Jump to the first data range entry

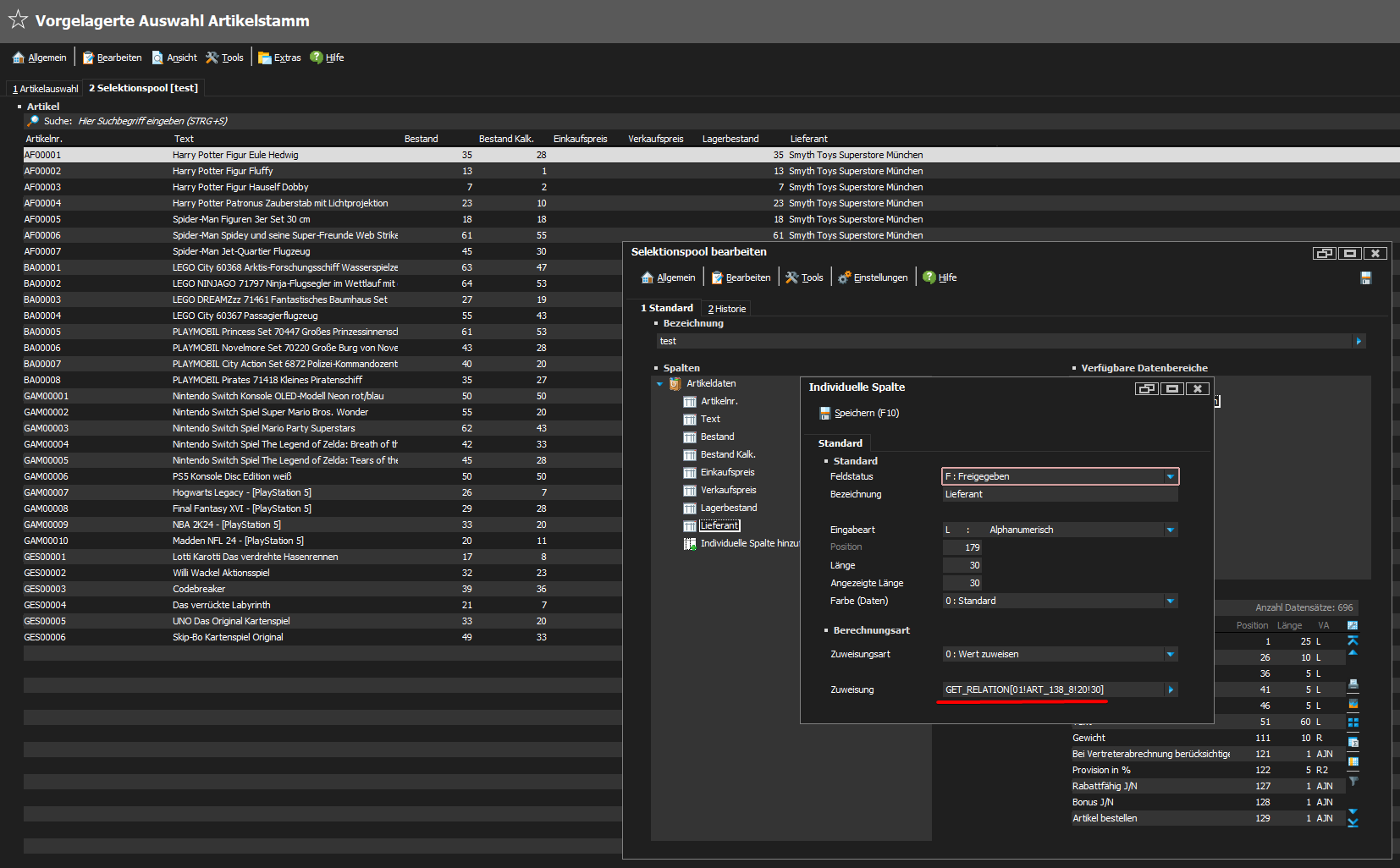point(1353,640)
